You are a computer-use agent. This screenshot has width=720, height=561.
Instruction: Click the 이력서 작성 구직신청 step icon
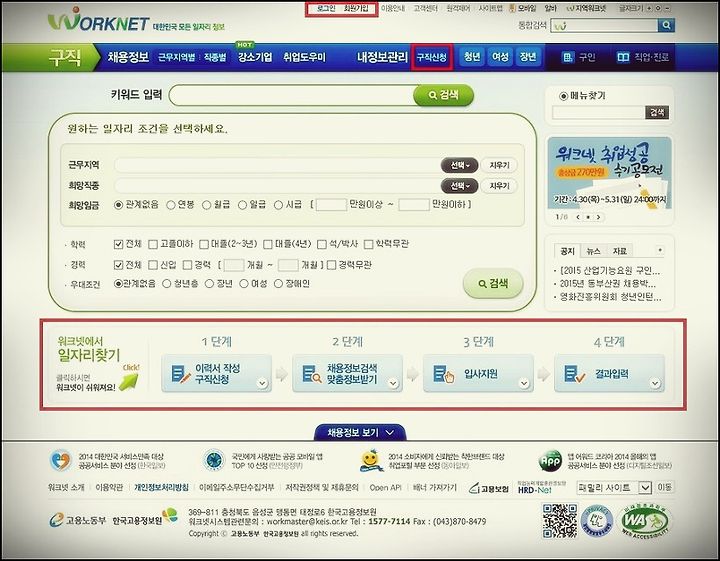181,374
